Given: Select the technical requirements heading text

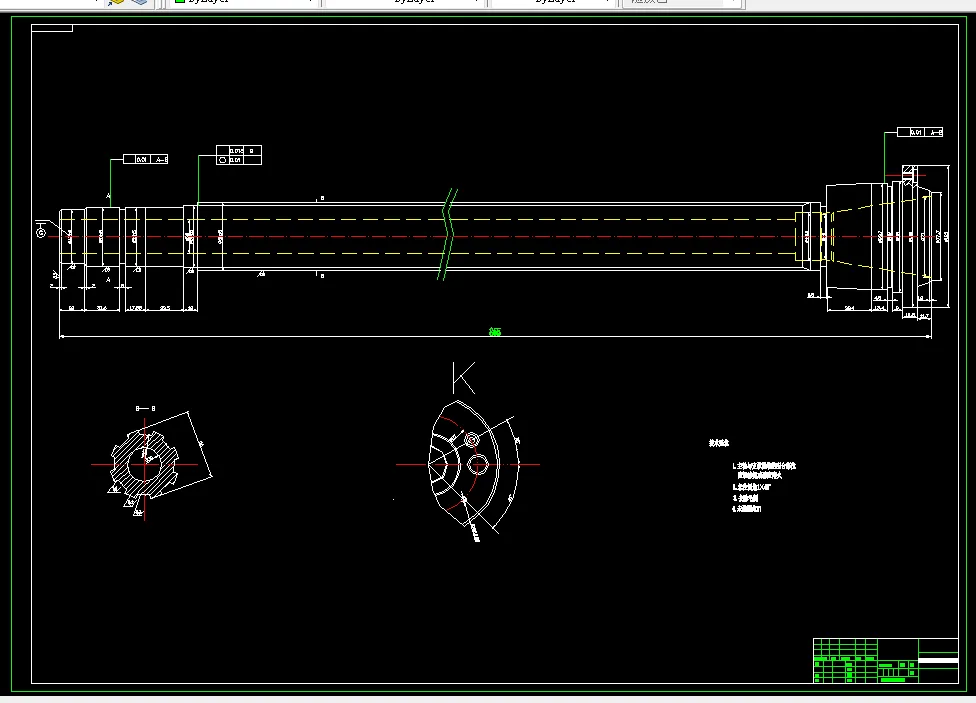Looking at the screenshot, I should tap(718, 443).
